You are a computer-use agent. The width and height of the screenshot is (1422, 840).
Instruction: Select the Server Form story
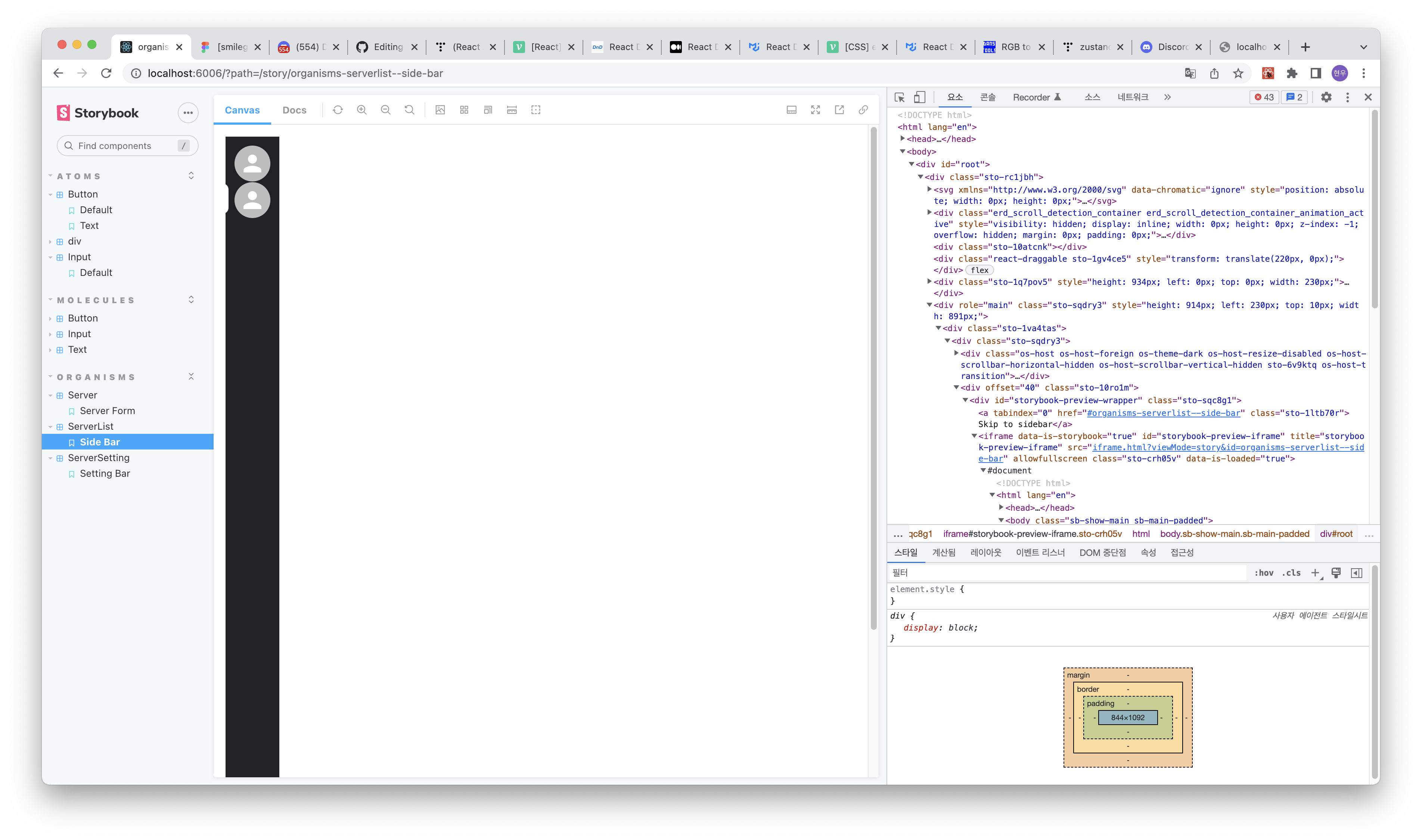(107, 411)
